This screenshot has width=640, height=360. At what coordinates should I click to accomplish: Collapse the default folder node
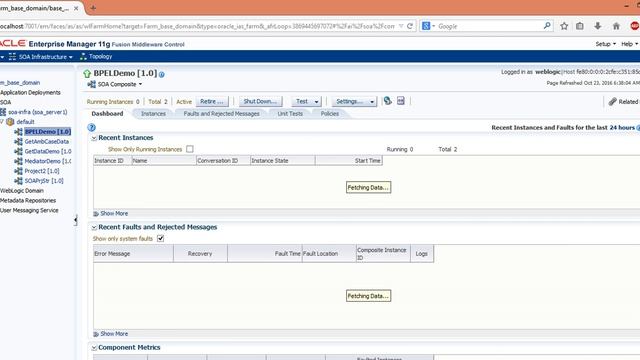[x=2, y=122]
